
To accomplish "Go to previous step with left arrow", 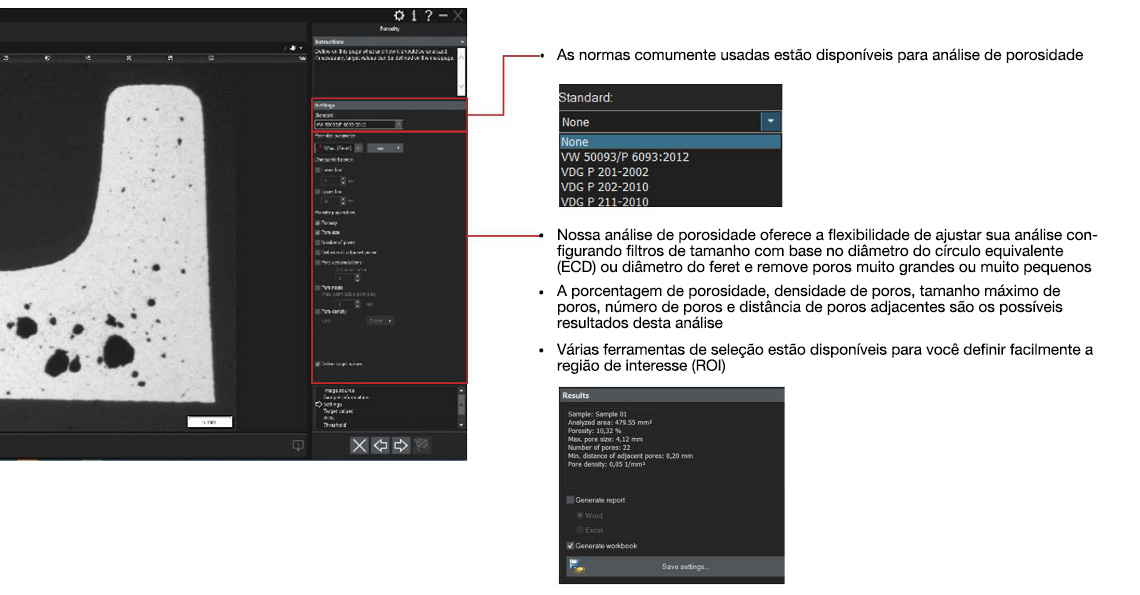I will tap(380, 446).
